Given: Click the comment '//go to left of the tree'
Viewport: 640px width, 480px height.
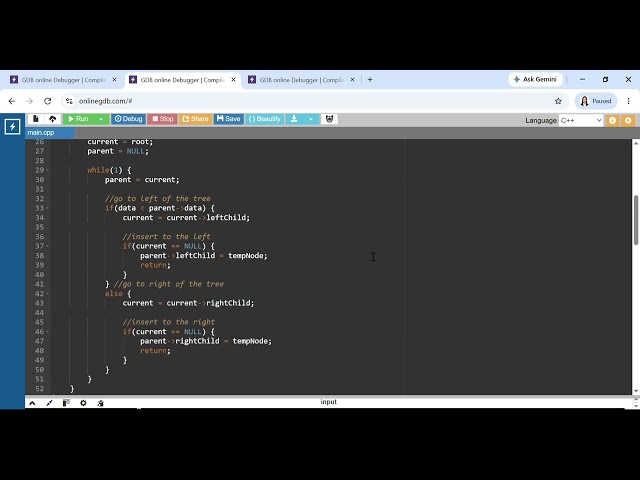Looking at the screenshot, I should (158, 198).
